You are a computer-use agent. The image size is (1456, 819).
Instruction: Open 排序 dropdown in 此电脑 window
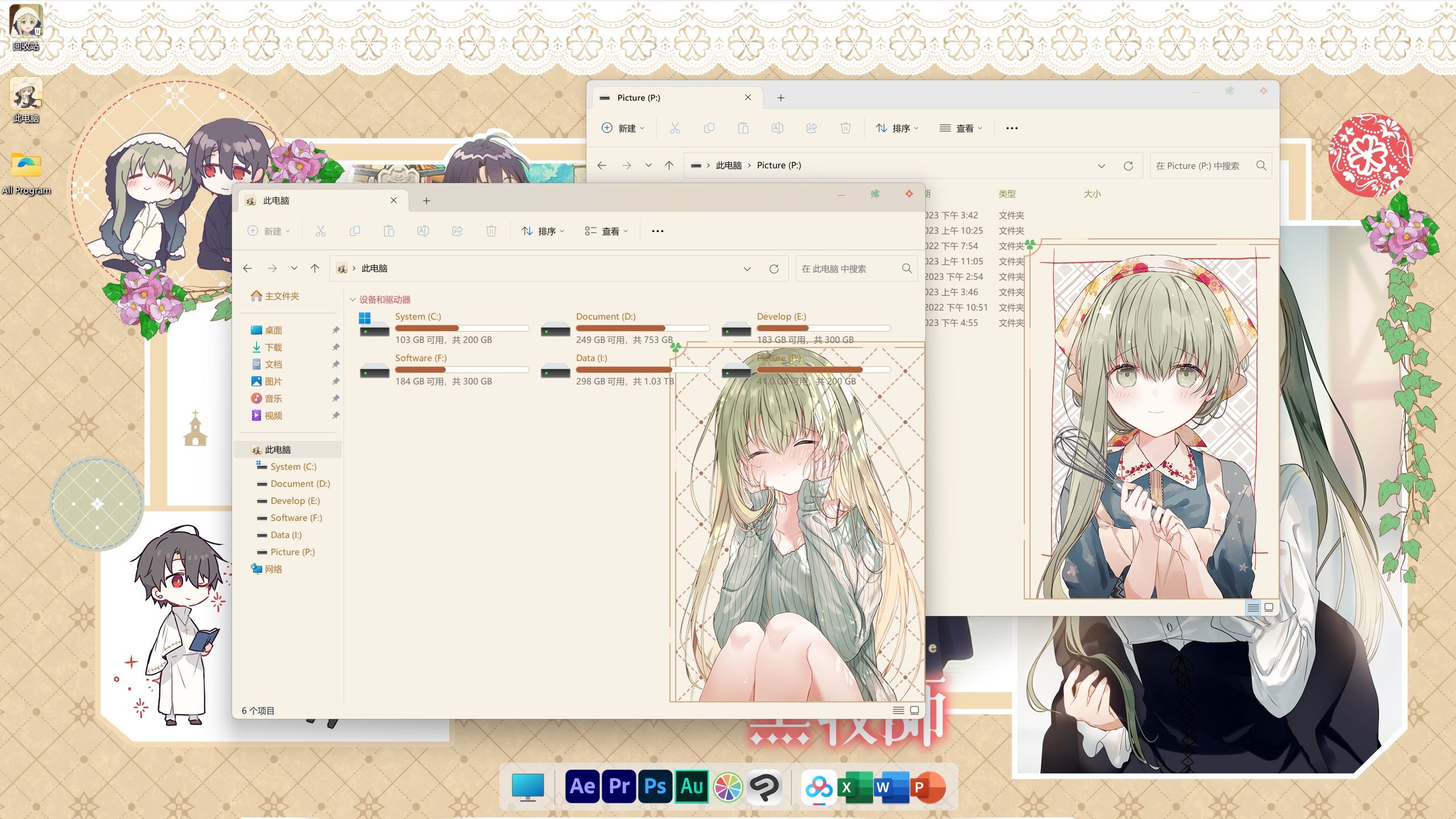[543, 231]
